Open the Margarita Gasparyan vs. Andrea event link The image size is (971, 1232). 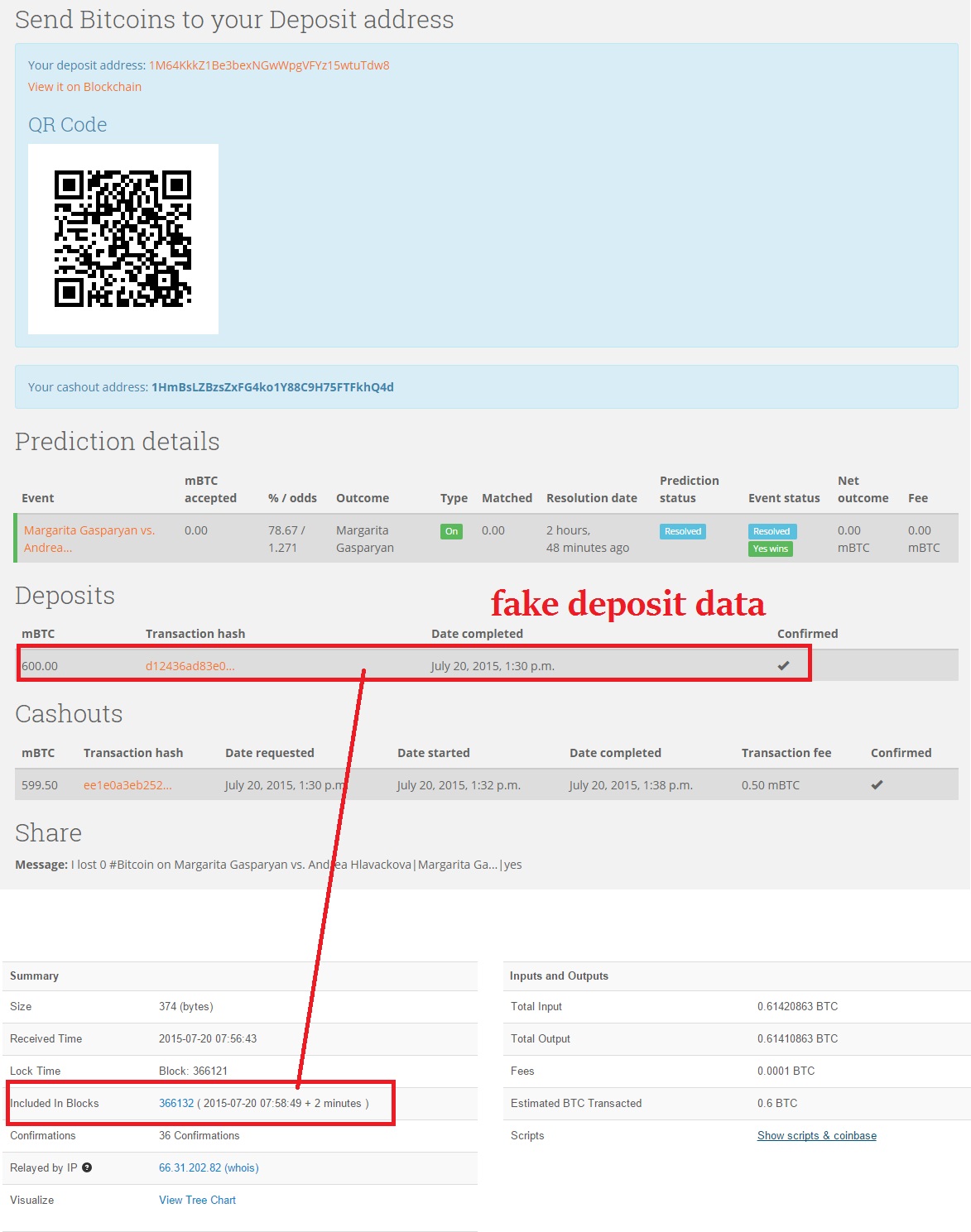point(89,539)
